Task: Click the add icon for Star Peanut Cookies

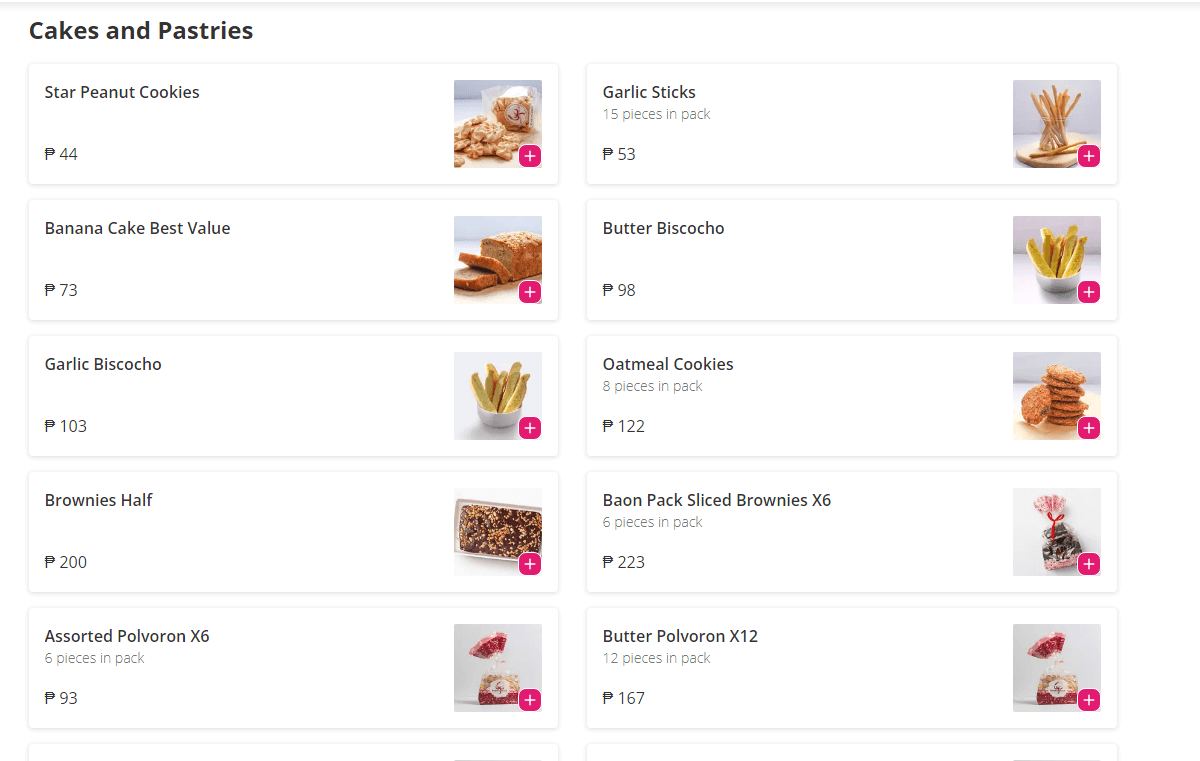Action: (531, 156)
